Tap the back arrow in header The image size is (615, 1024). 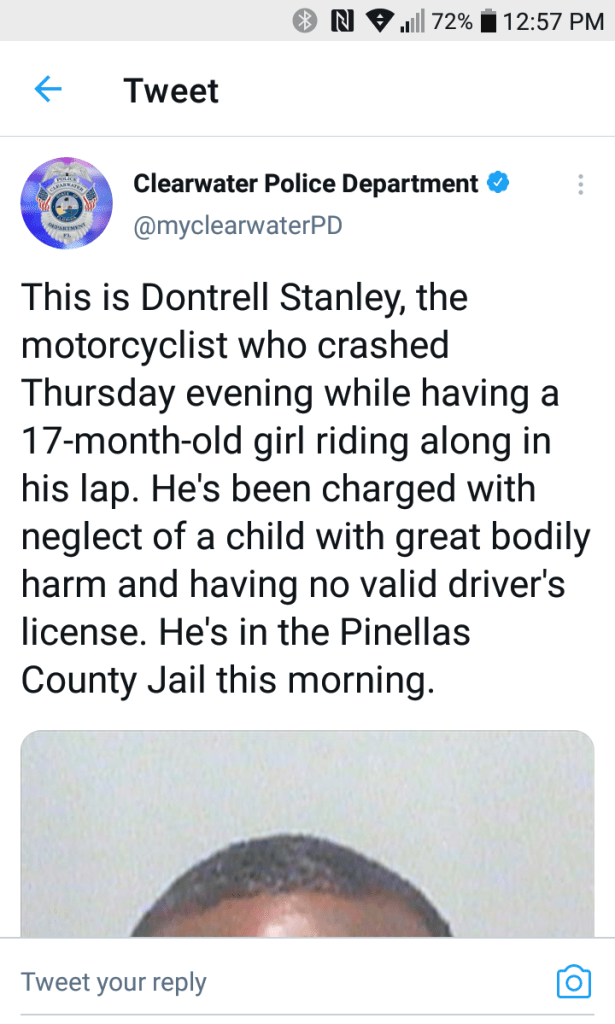(x=48, y=90)
